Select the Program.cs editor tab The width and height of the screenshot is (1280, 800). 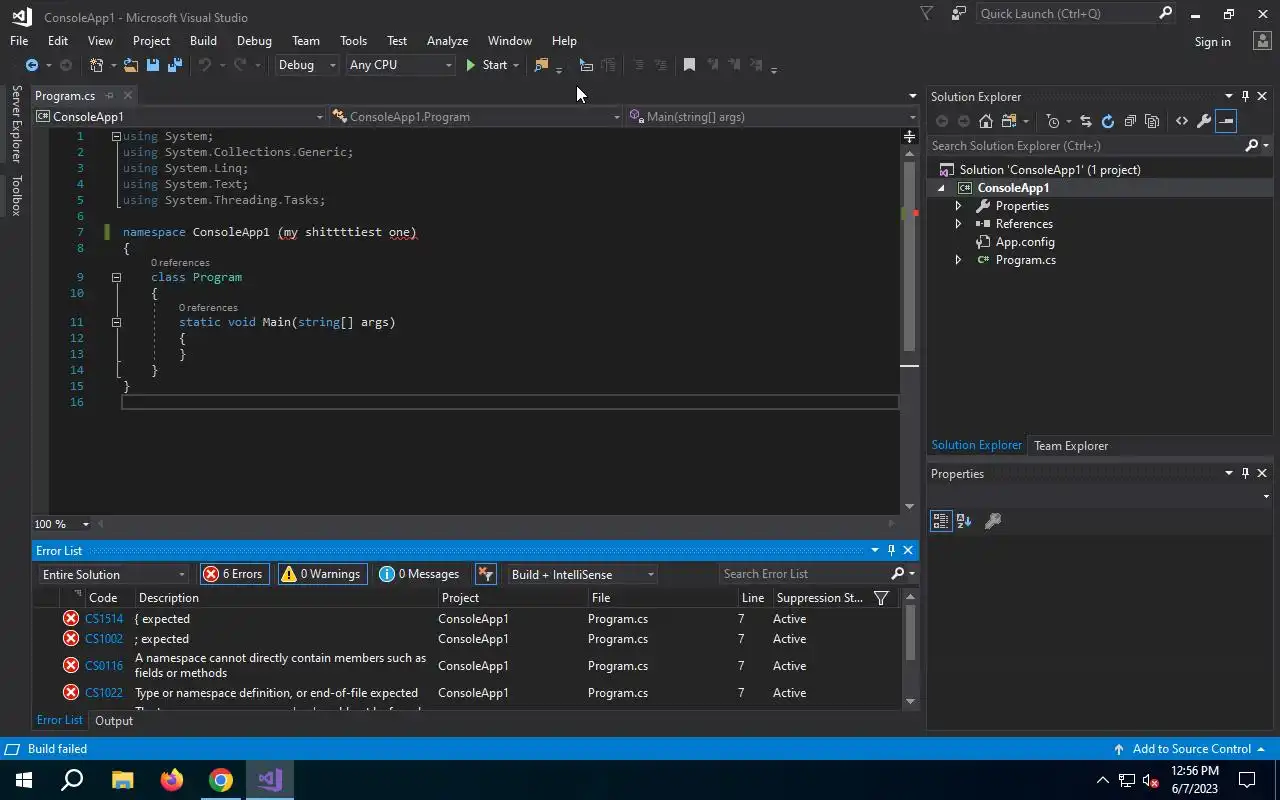point(65,96)
